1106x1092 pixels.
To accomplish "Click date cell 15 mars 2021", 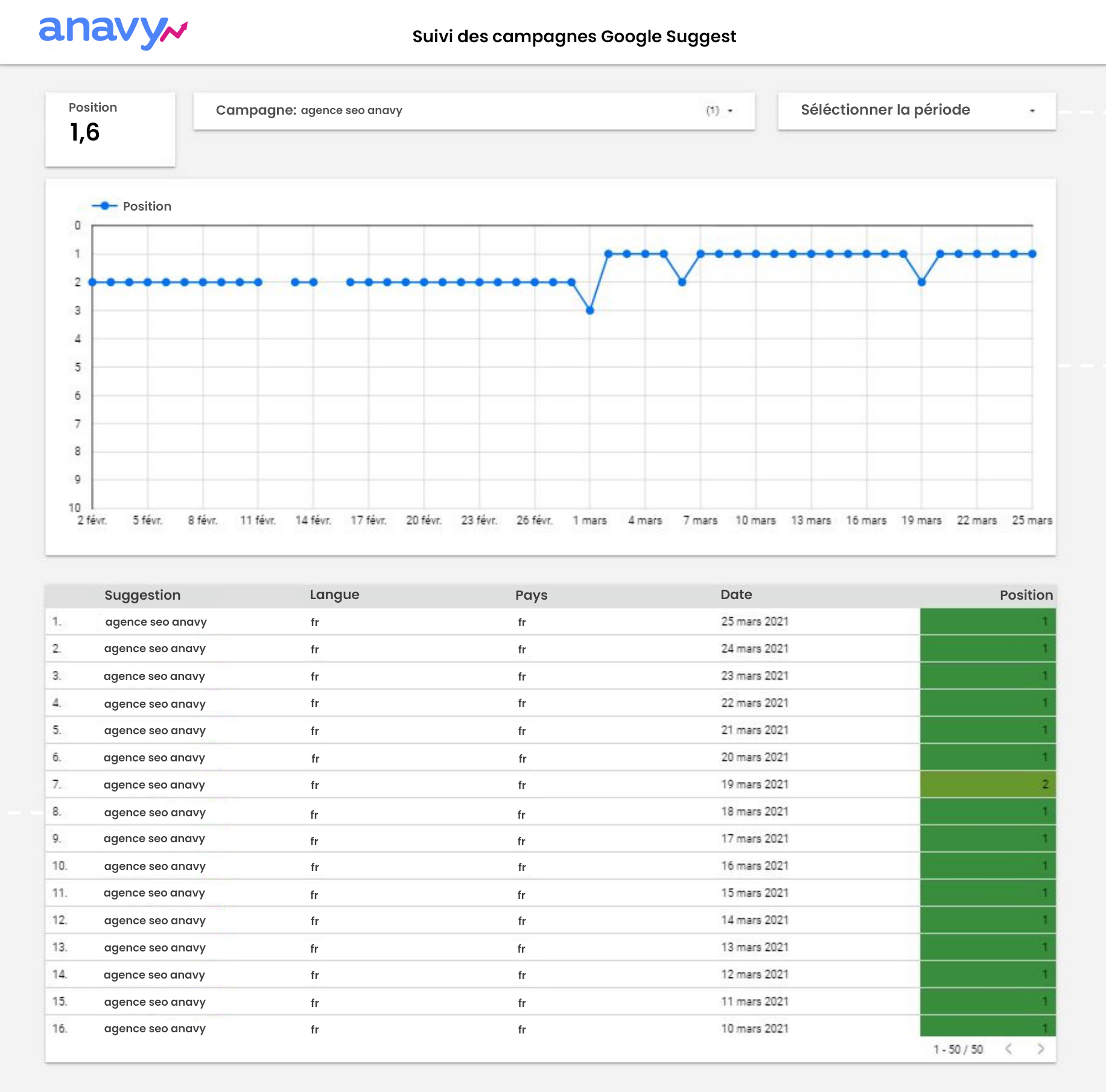I will pos(755,893).
